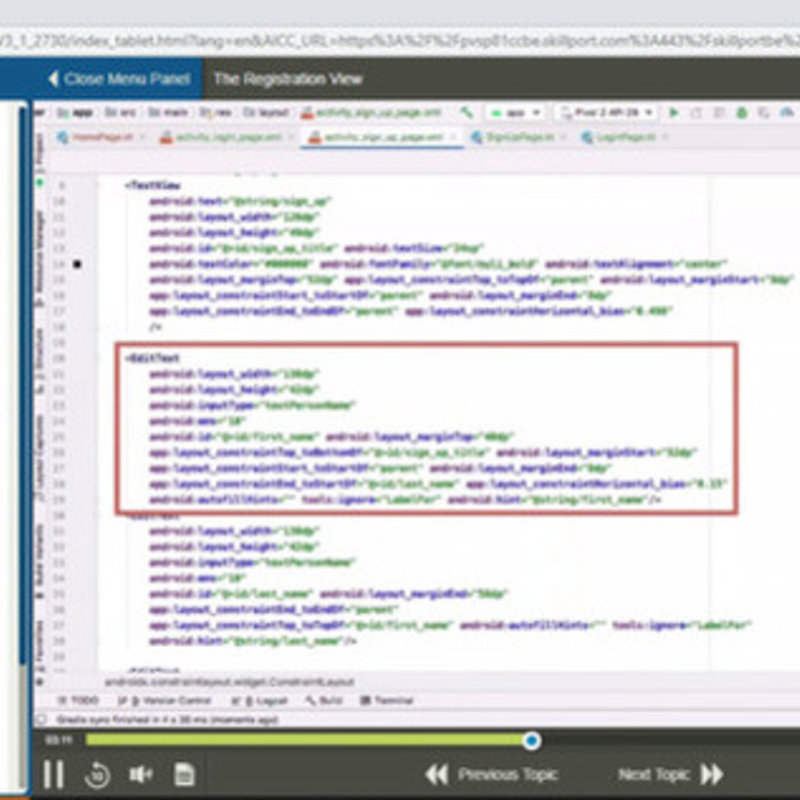
Task: Click the black color gutter icon on line 14
Action: (77, 264)
